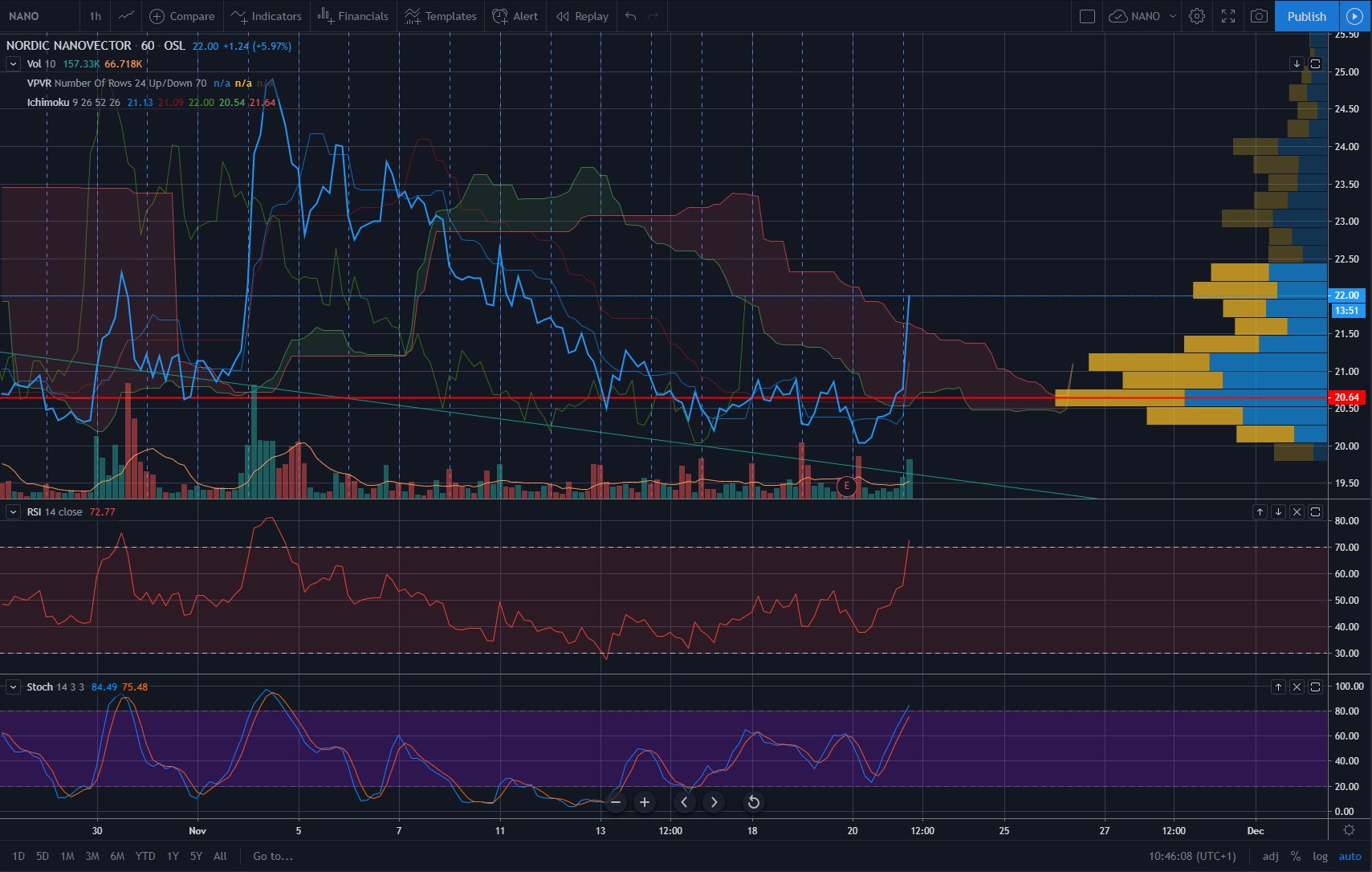Open indicator Templates
The height and width of the screenshot is (872, 1372).
pyautogui.click(x=440, y=16)
